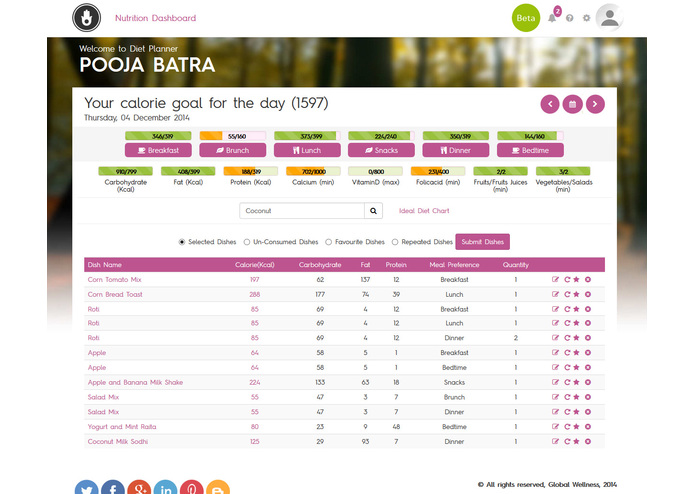Open Facebook social icon
The width and height of the screenshot is (695, 494).
[113, 487]
